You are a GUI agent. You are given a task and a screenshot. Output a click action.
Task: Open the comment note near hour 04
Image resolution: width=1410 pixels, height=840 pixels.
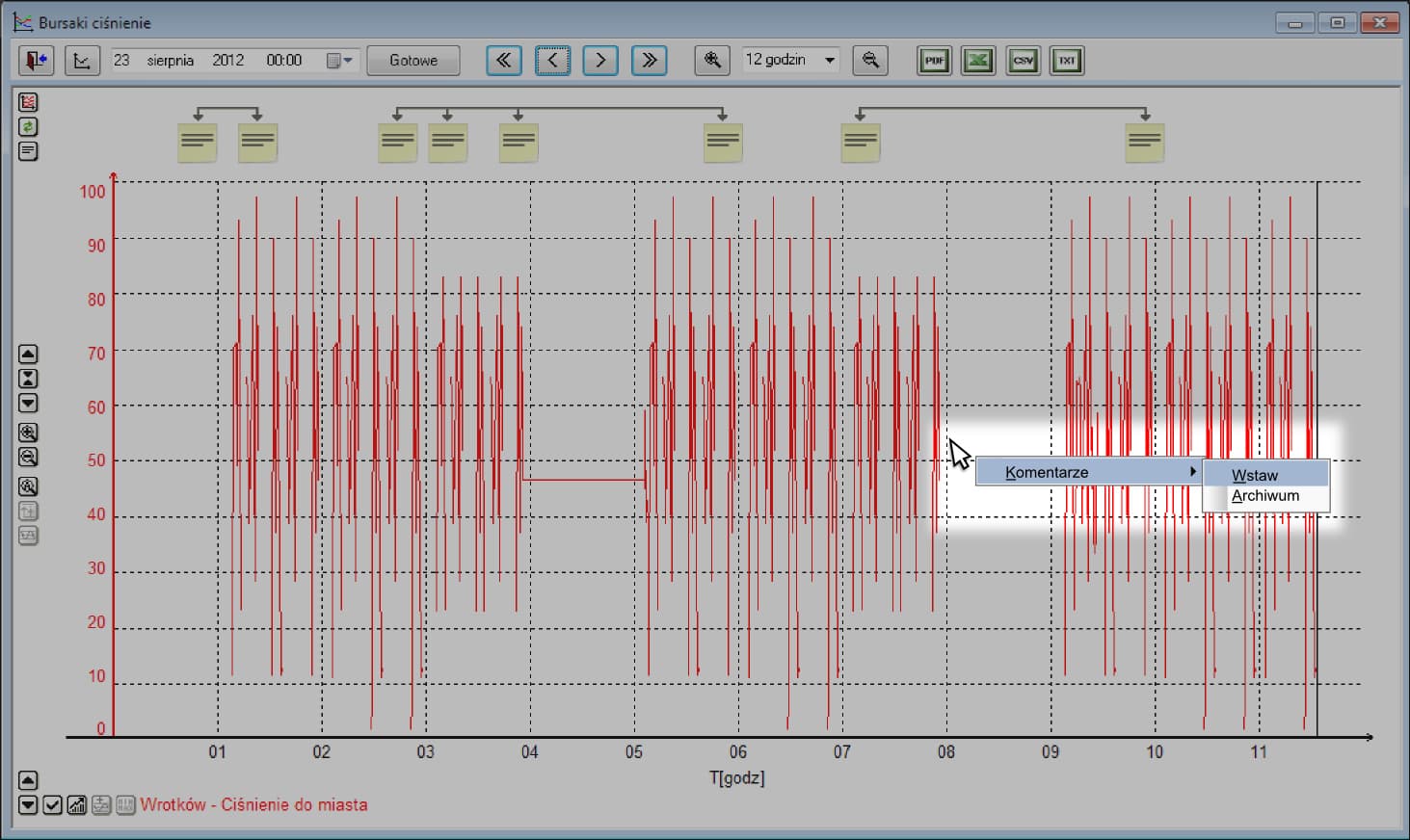tap(519, 143)
